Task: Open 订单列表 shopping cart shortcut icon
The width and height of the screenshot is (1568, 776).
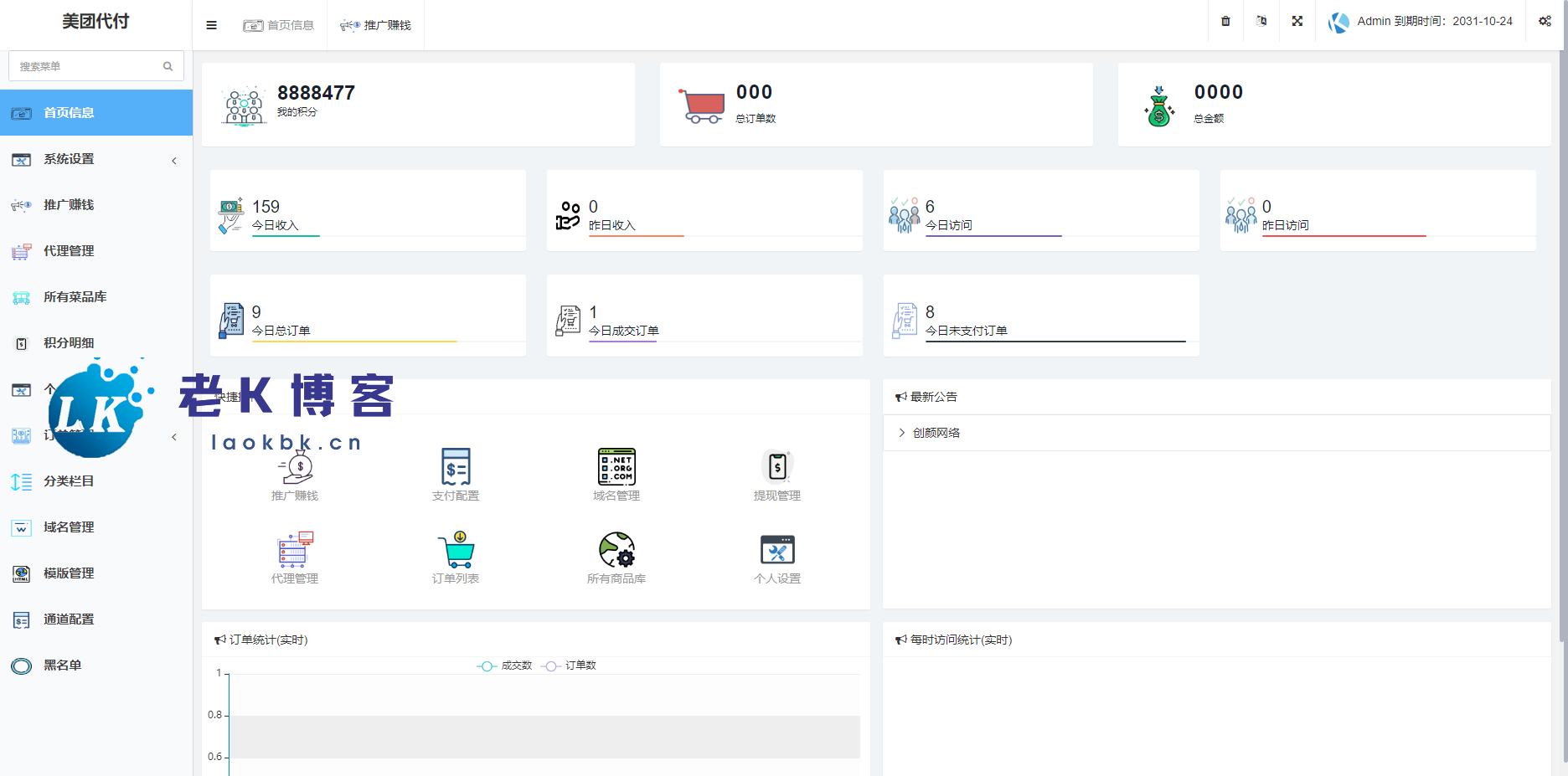Action: 456,550
